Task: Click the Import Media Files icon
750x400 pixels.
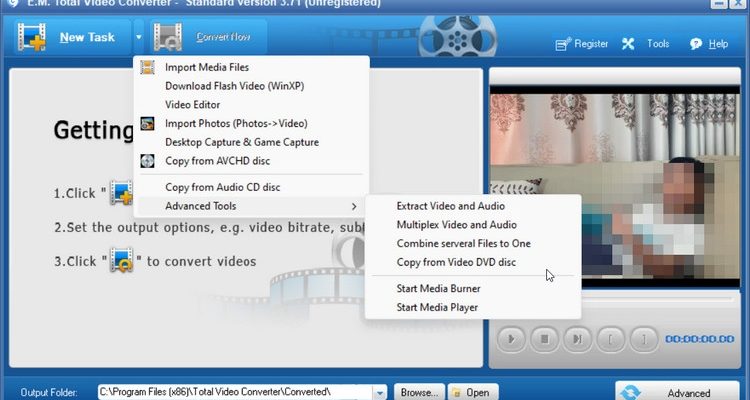Action: coord(147,67)
